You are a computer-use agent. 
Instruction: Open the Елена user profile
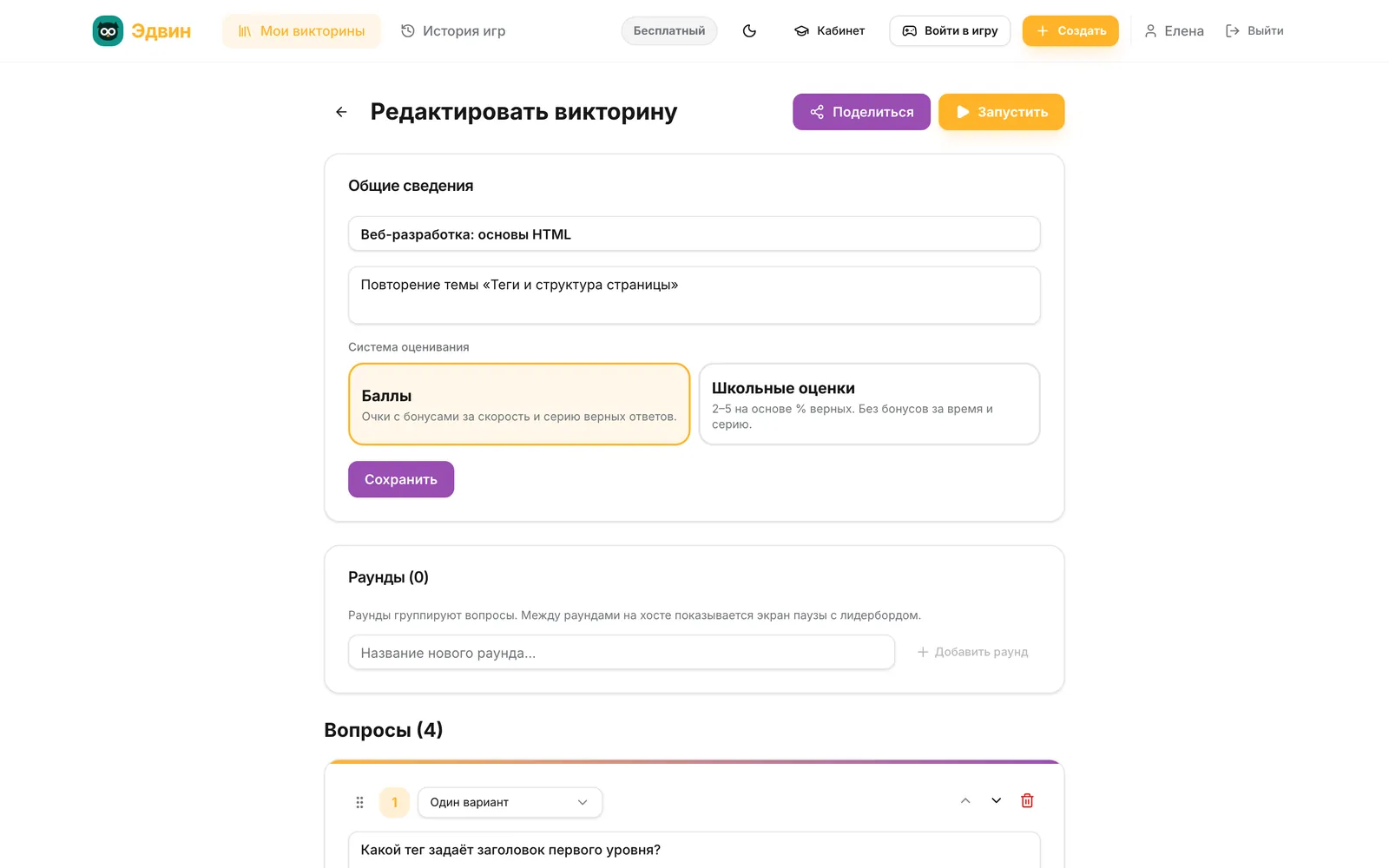tap(1174, 31)
